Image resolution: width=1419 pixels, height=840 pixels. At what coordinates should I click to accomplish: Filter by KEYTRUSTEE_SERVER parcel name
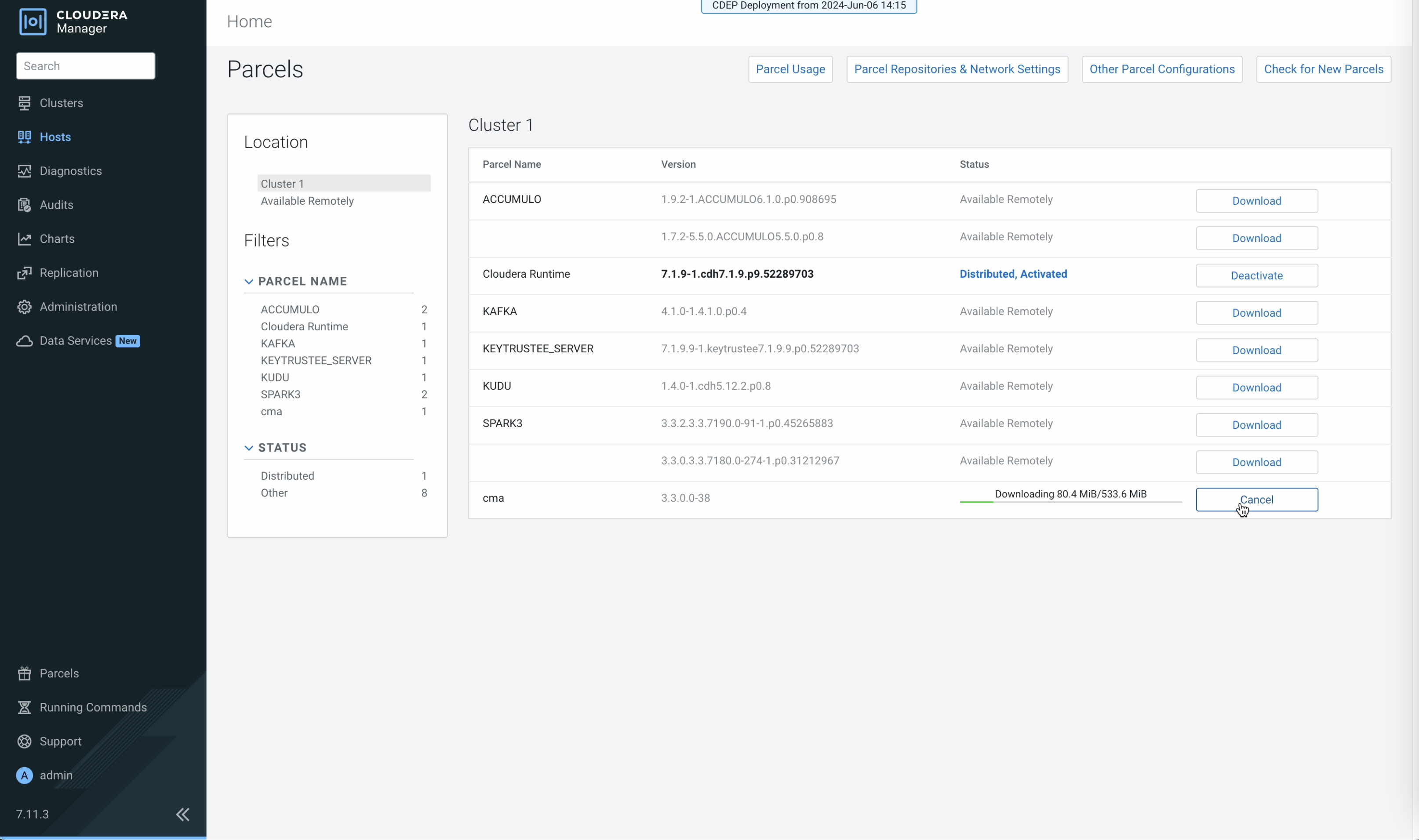(x=316, y=361)
